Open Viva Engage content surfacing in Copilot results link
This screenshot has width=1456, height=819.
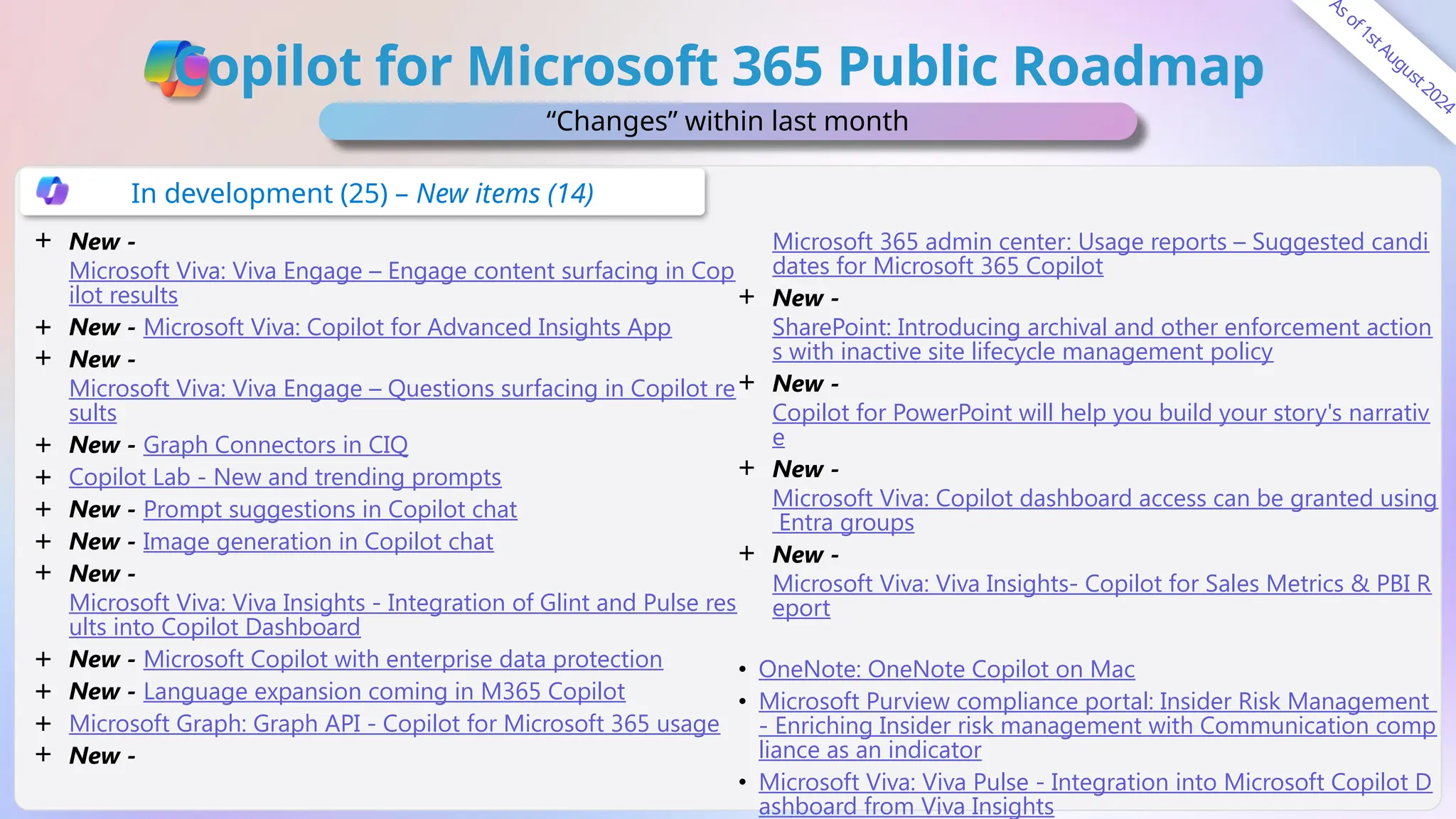(x=402, y=282)
